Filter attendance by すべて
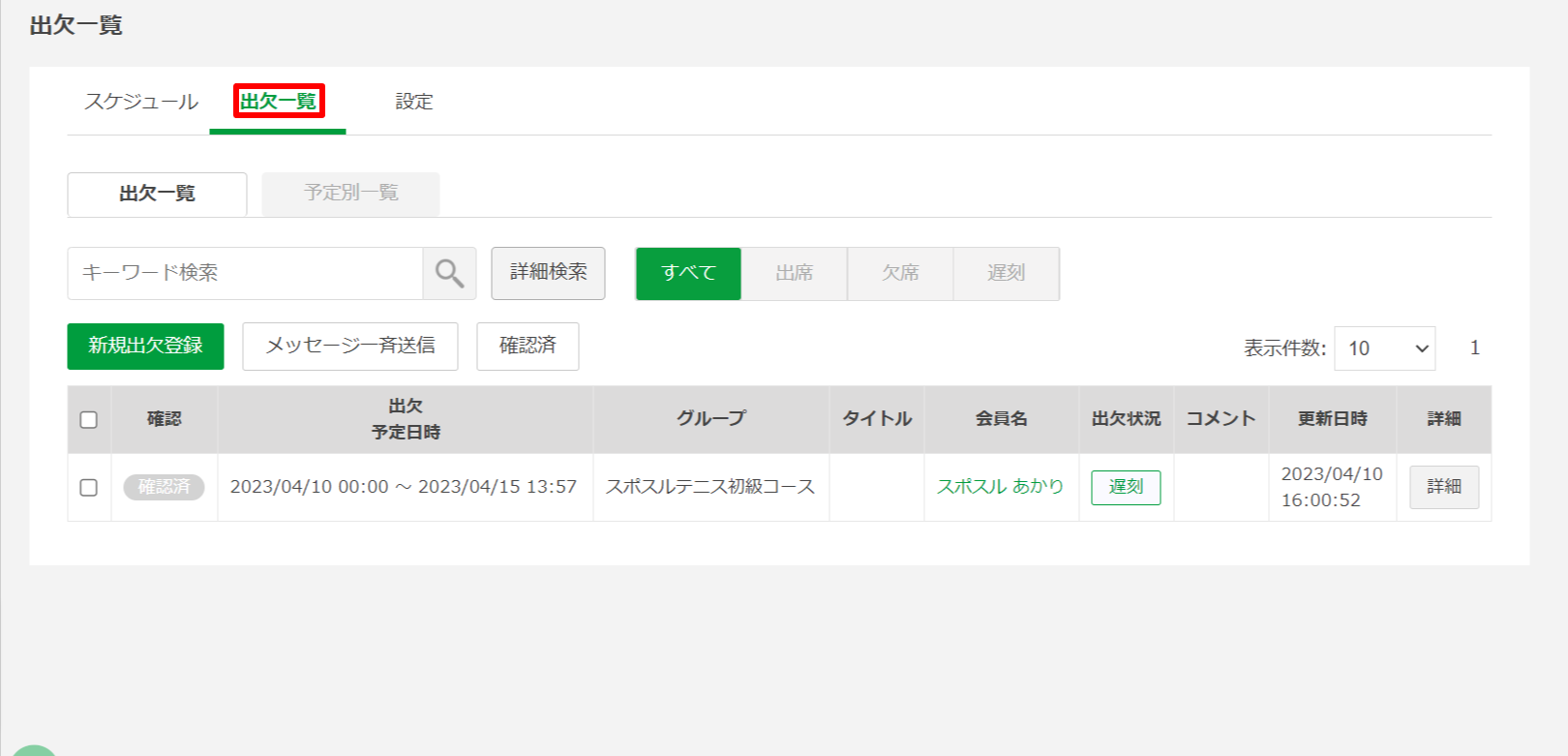 point(688,274)
